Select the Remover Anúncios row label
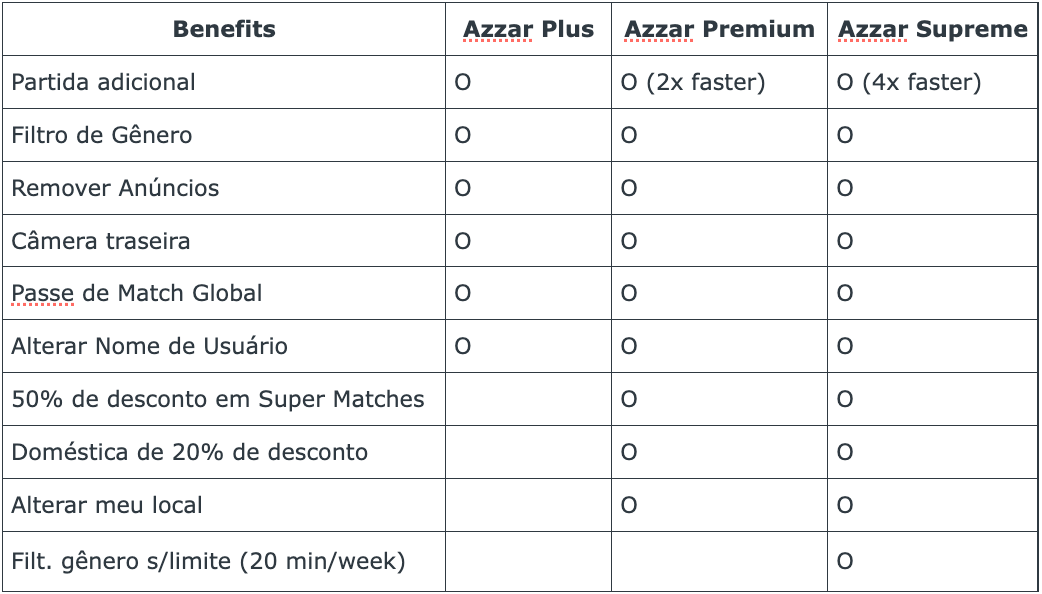Image resolution: width=1042 pixels, height=594 pixels. 115,188
